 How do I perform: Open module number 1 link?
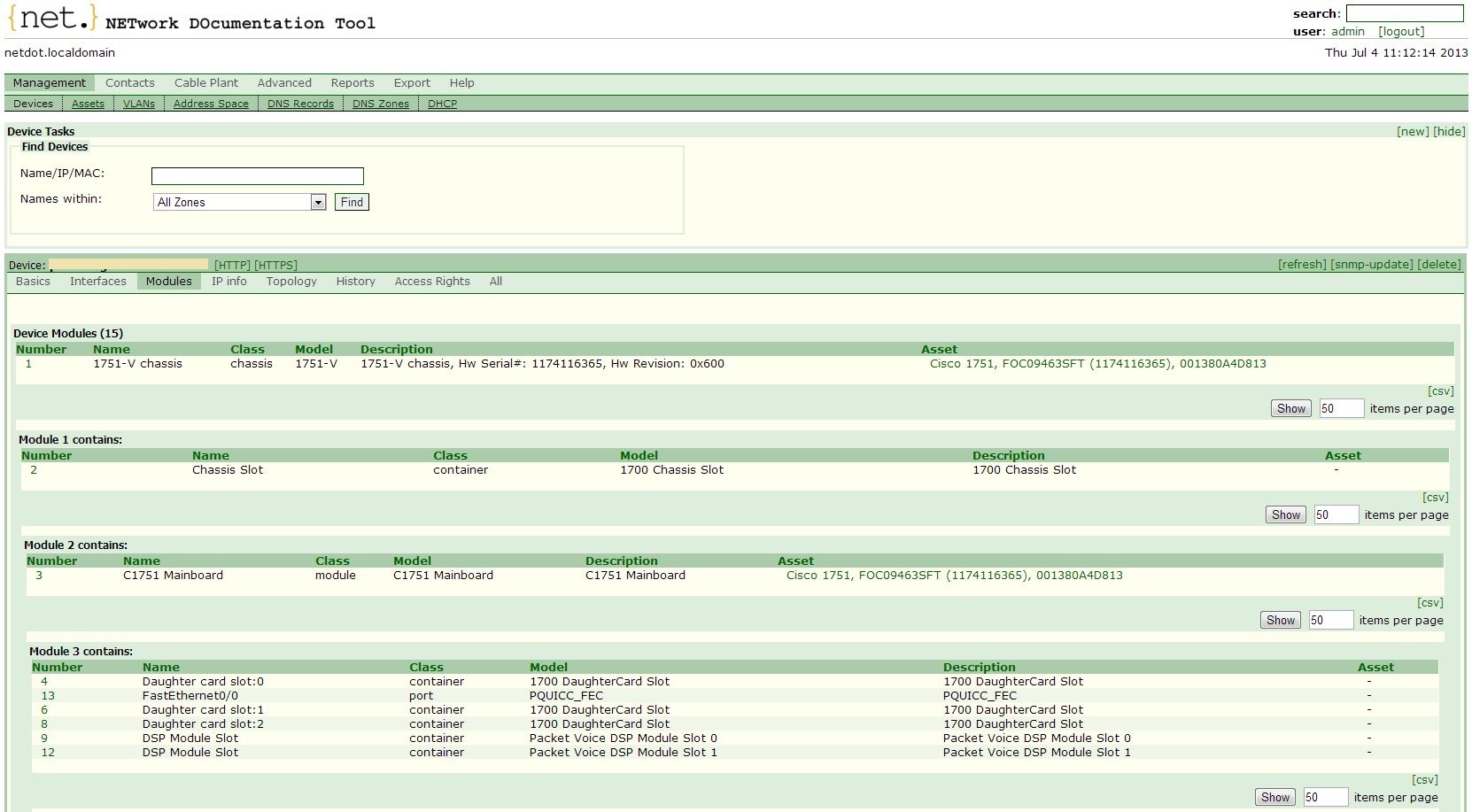click(28, 363)
